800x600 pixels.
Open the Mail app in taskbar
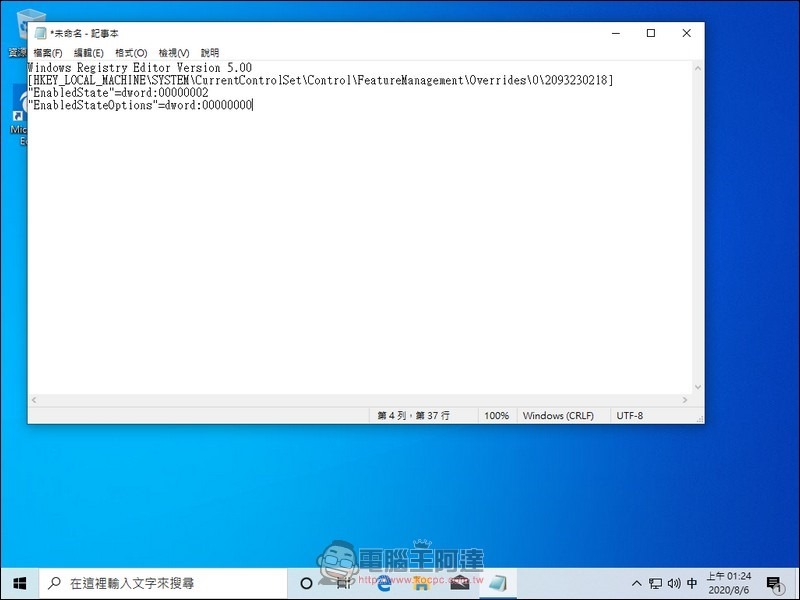tap(460, 583)
